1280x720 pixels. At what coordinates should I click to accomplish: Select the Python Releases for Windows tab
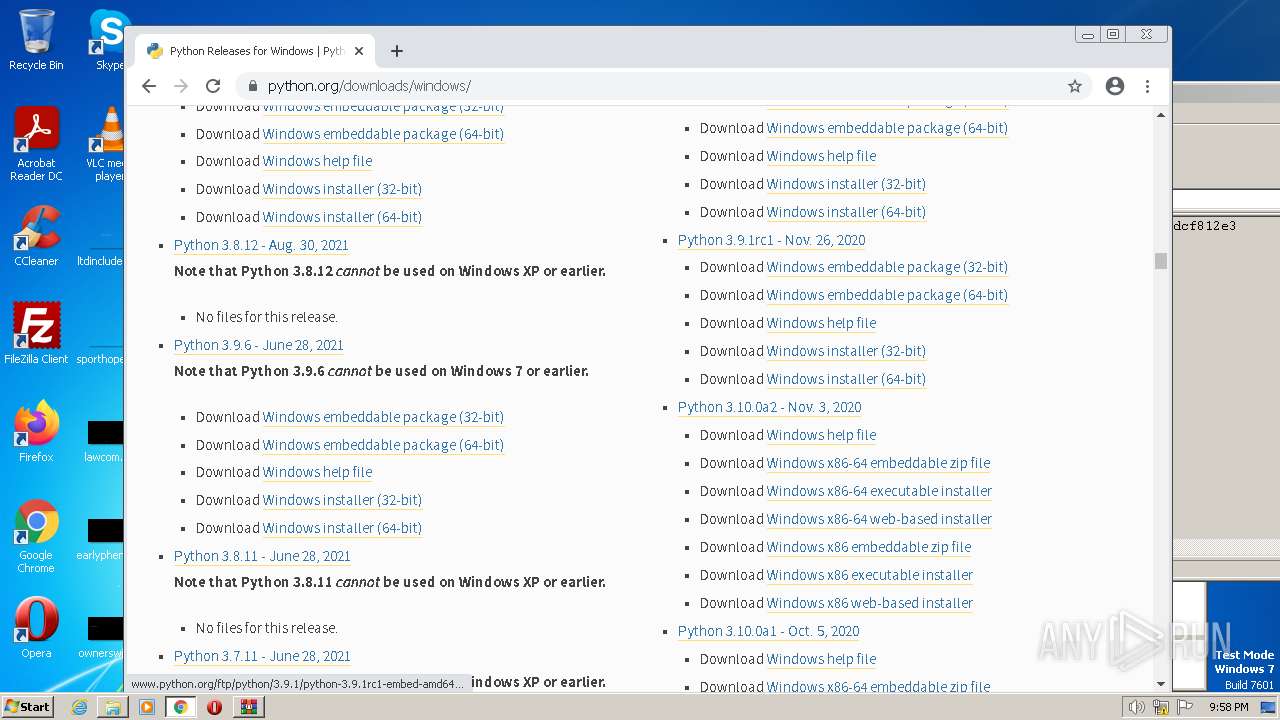(255, 51)
